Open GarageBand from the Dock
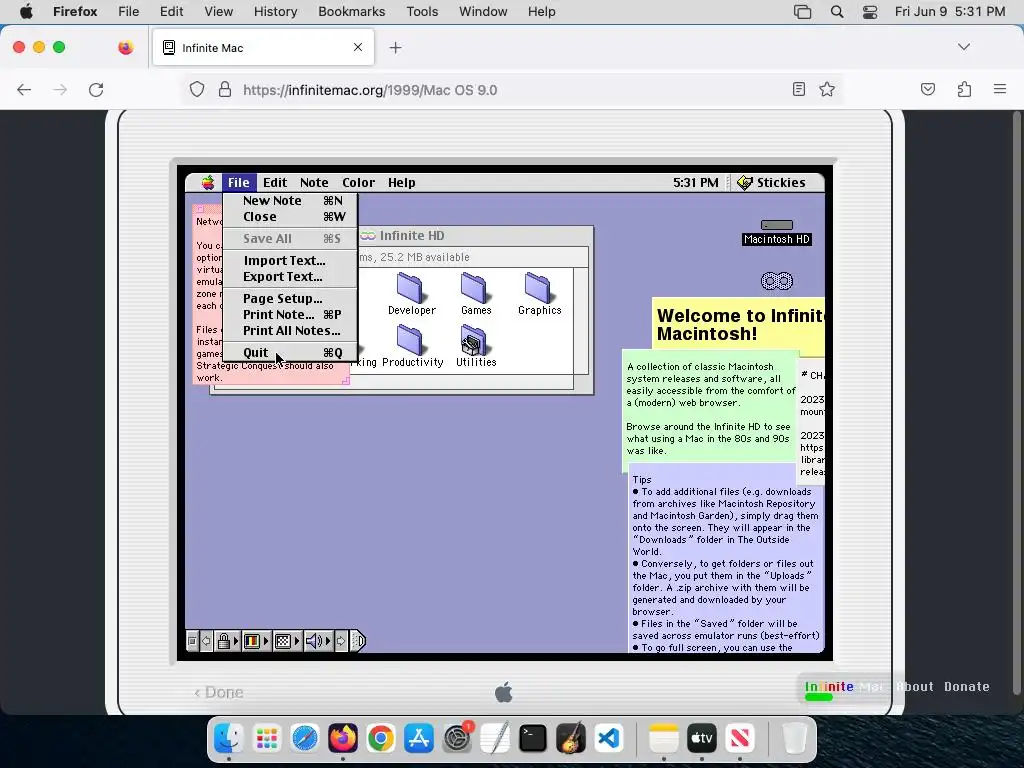This screenshot has height=768, width=1024. click(571, 739)
